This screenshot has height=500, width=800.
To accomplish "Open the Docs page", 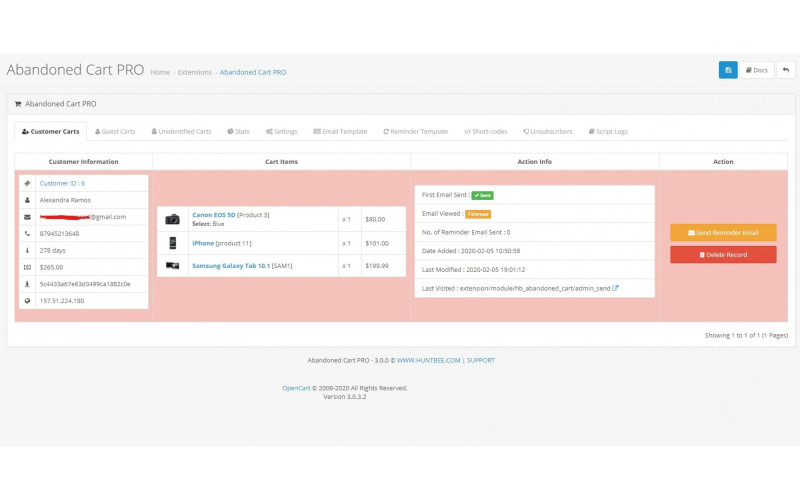I will point(757,70).
